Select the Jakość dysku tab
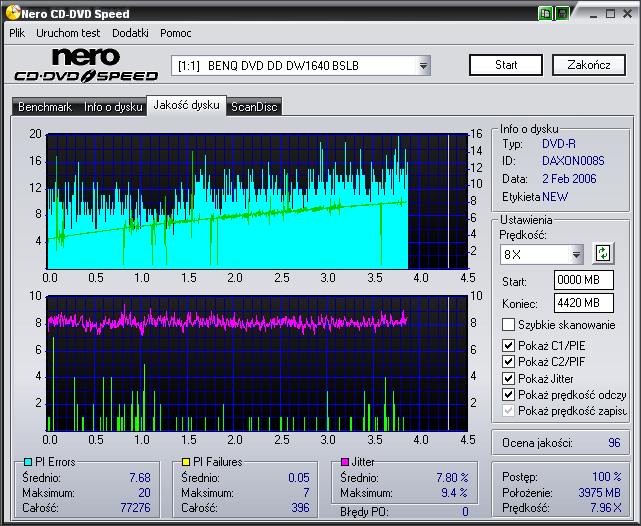Image resolution: width=641 pixels, height=526 pixels. point(186,105)
